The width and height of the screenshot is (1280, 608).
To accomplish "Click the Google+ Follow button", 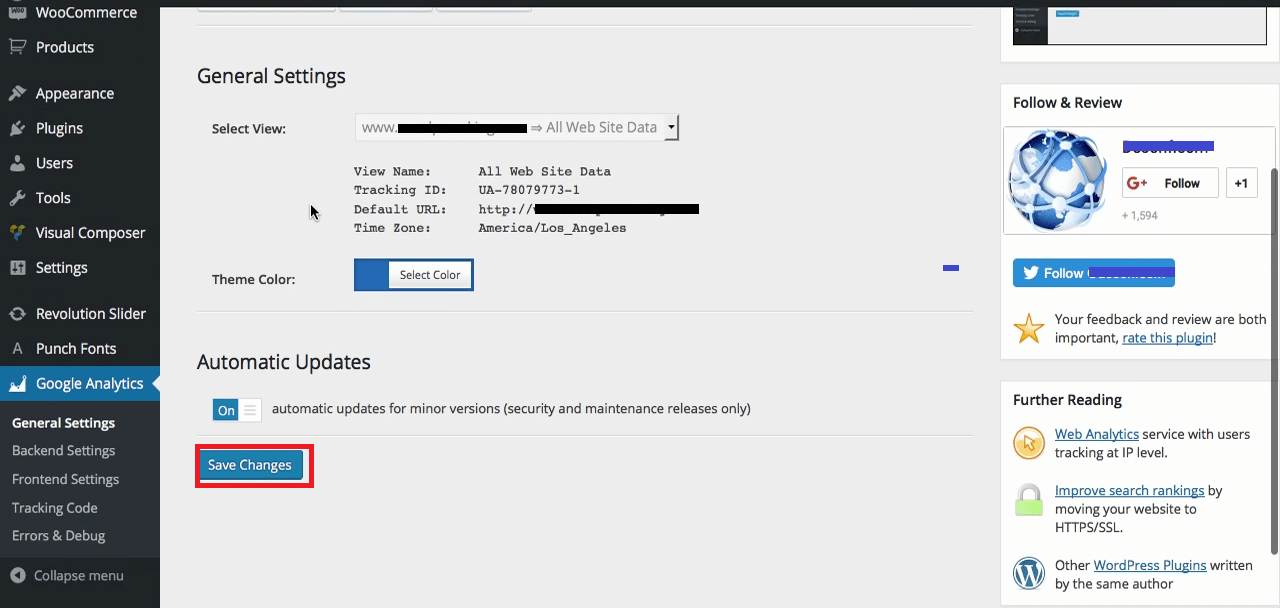I will [1170, 183].
